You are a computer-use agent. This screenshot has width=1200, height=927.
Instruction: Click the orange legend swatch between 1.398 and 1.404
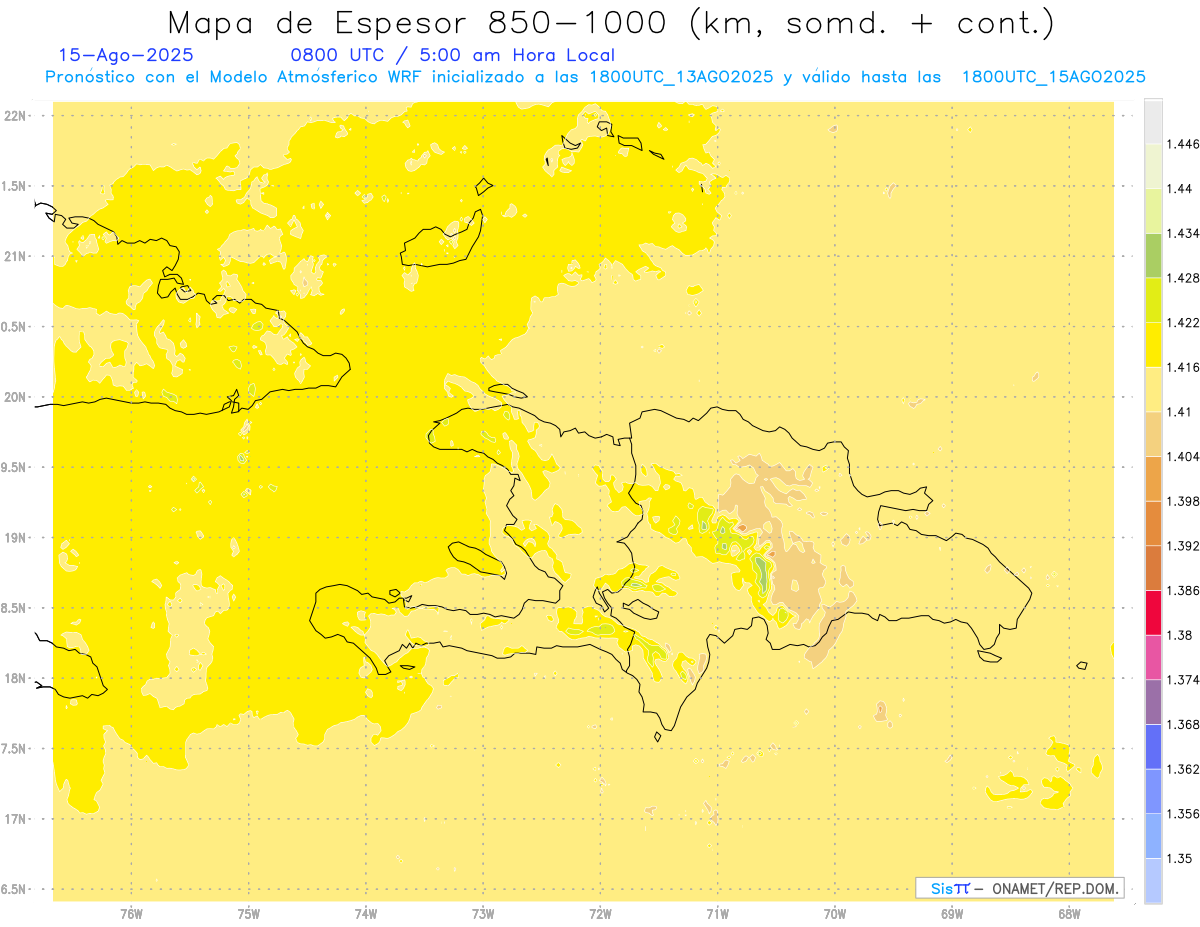(1153, 478)
